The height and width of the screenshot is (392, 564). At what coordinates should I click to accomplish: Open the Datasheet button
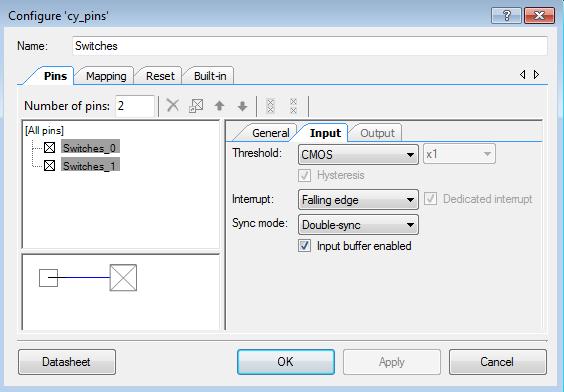(x=67, y=362)
